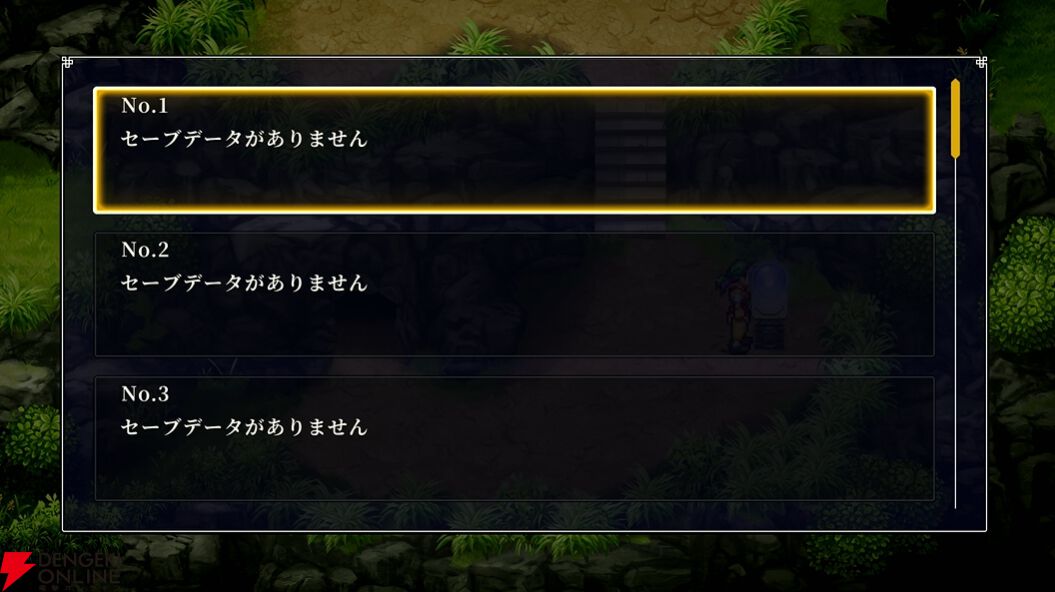Pick save slot No.3

pyautogui.click(x=515, y=438)
